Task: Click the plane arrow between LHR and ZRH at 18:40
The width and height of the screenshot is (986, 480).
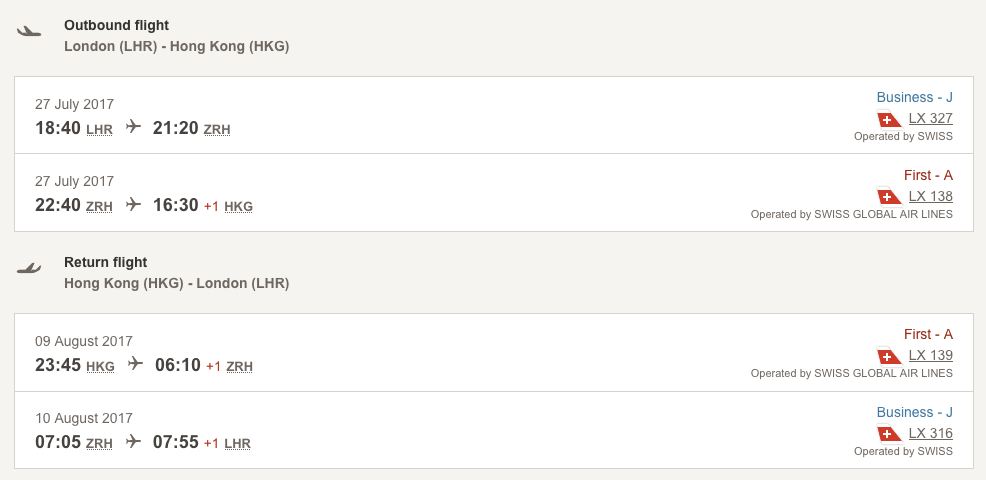Action: (x=133, y=126)
